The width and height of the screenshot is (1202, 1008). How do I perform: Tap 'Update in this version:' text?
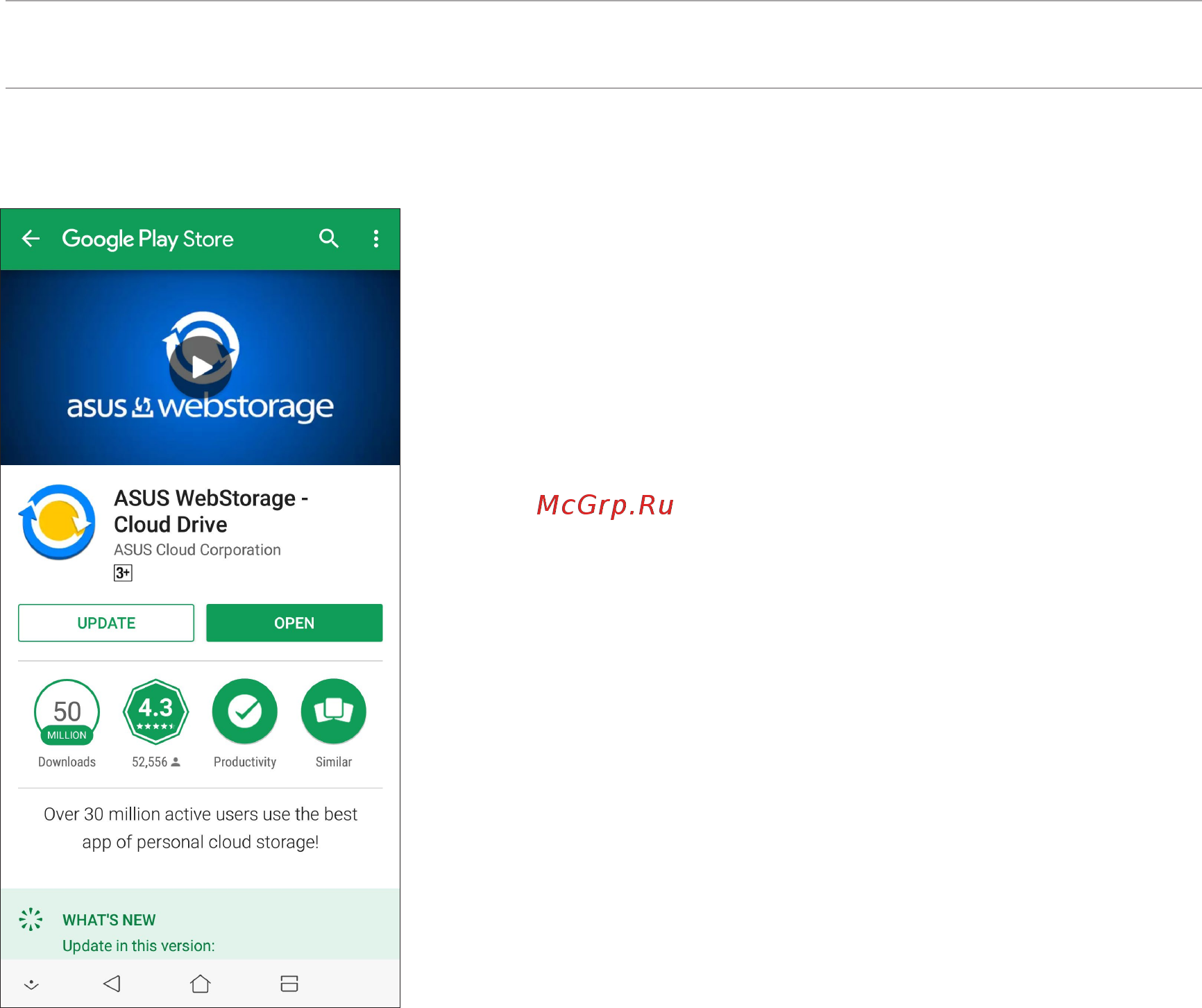pos(139,946)
